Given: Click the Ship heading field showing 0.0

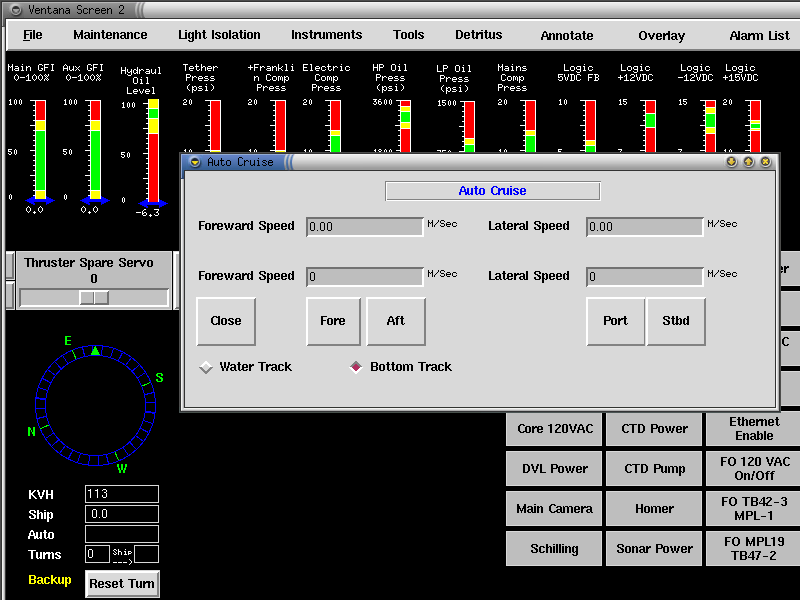Looking at the screenshot, I should click(x=122, y=514).
